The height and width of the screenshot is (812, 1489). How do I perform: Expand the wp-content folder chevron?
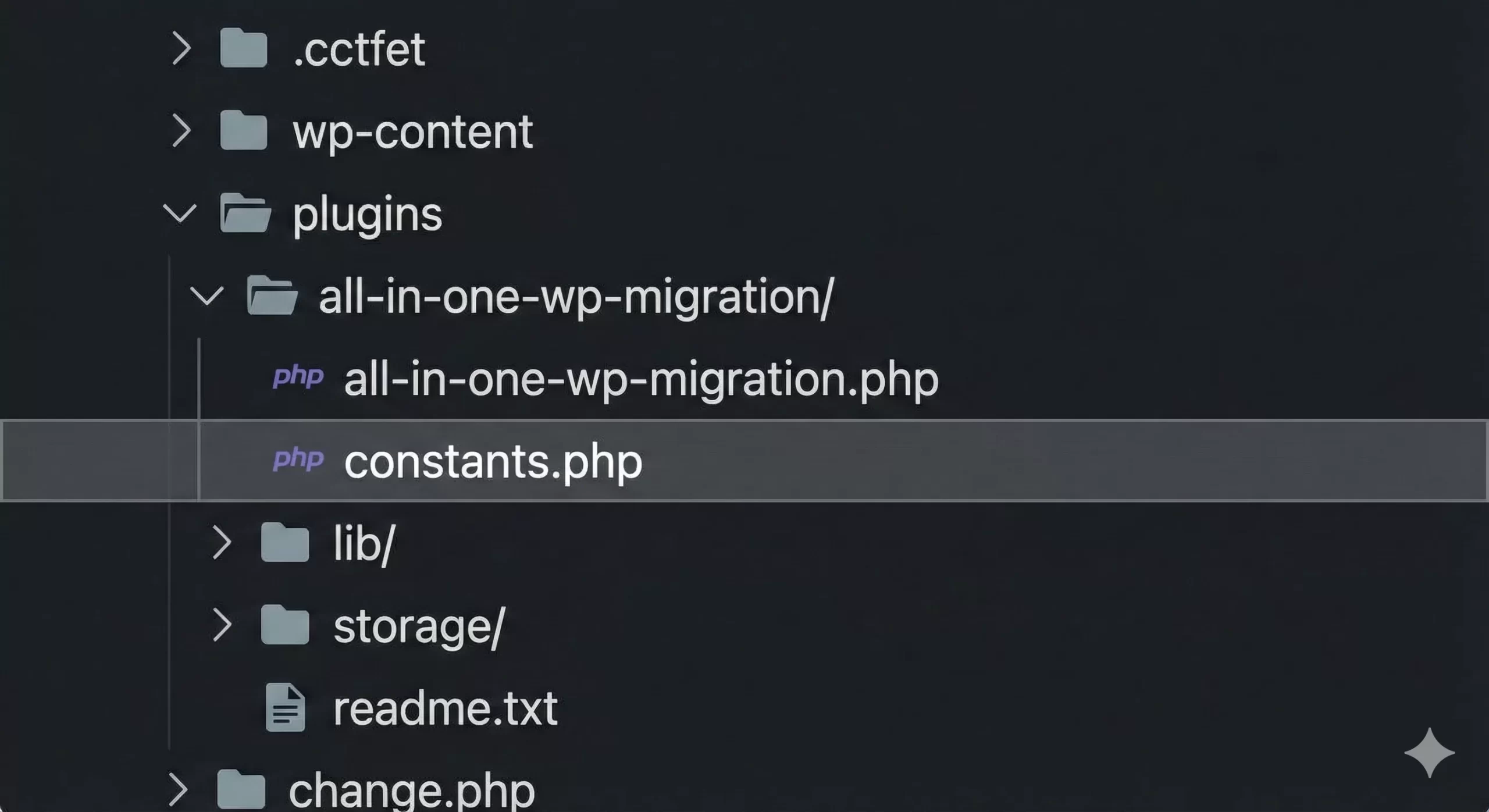tap(181, 131)
